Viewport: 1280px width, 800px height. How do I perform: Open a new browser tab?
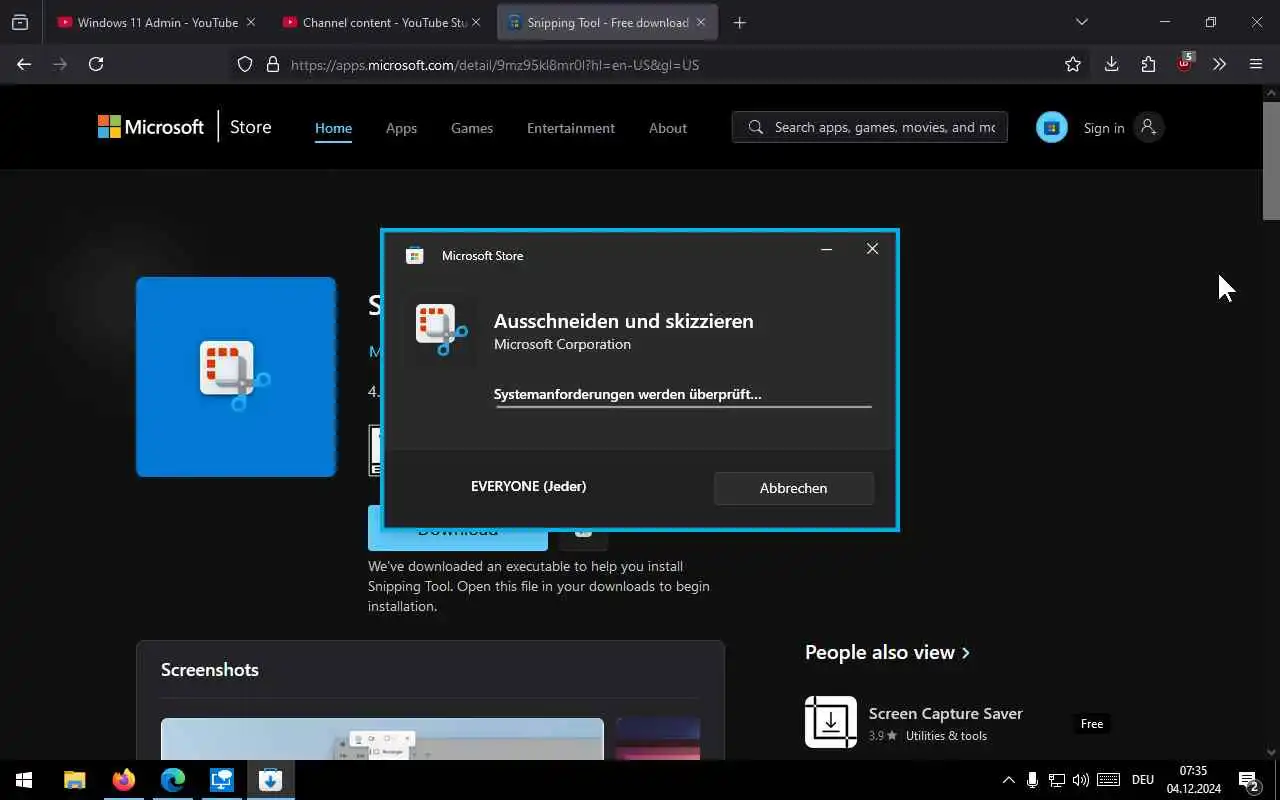[740, 22]
